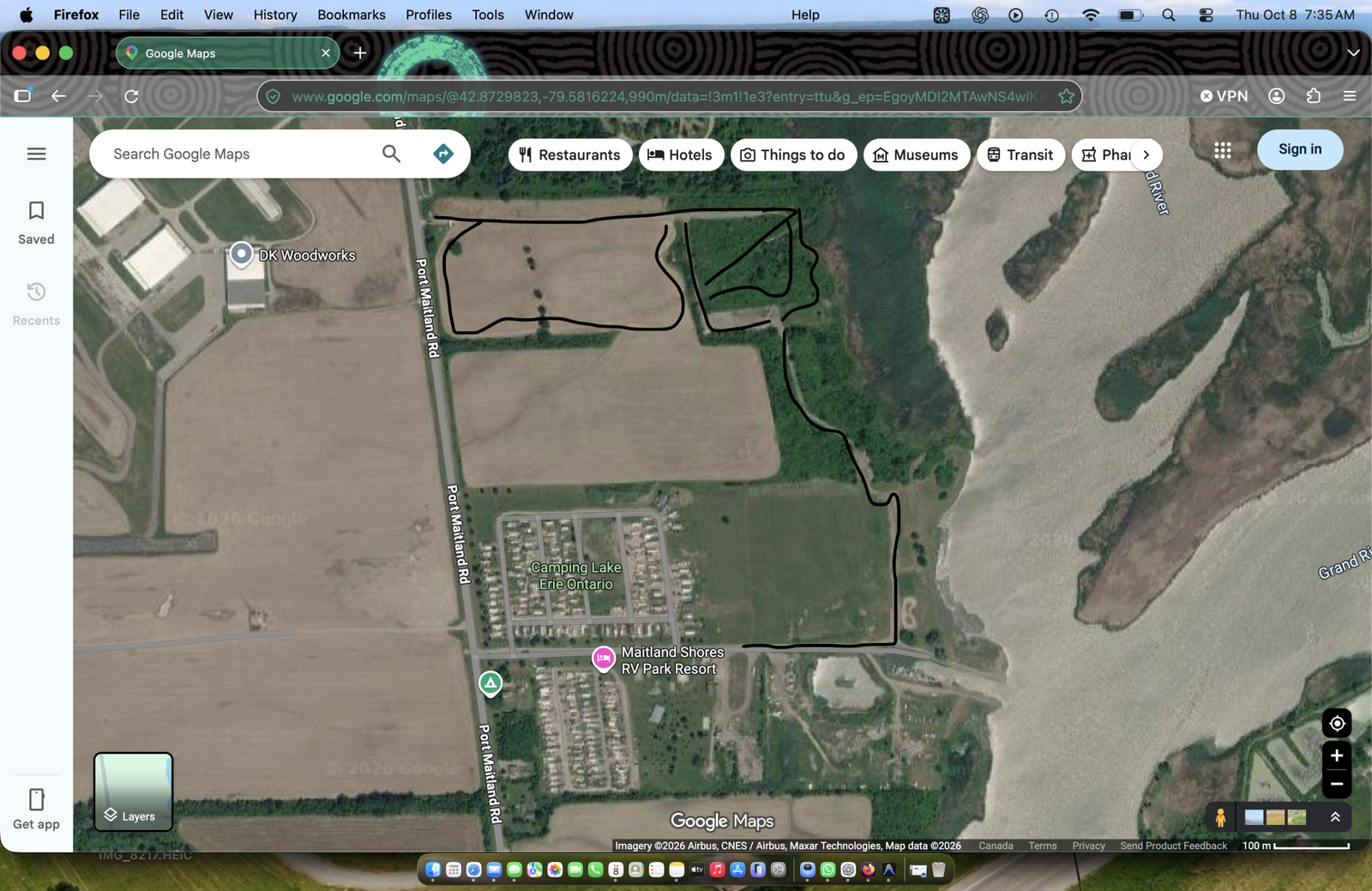Open the Bookmarks menu
The height and width of the screenshot is (891, 1372).
click(x=352, y=15)
